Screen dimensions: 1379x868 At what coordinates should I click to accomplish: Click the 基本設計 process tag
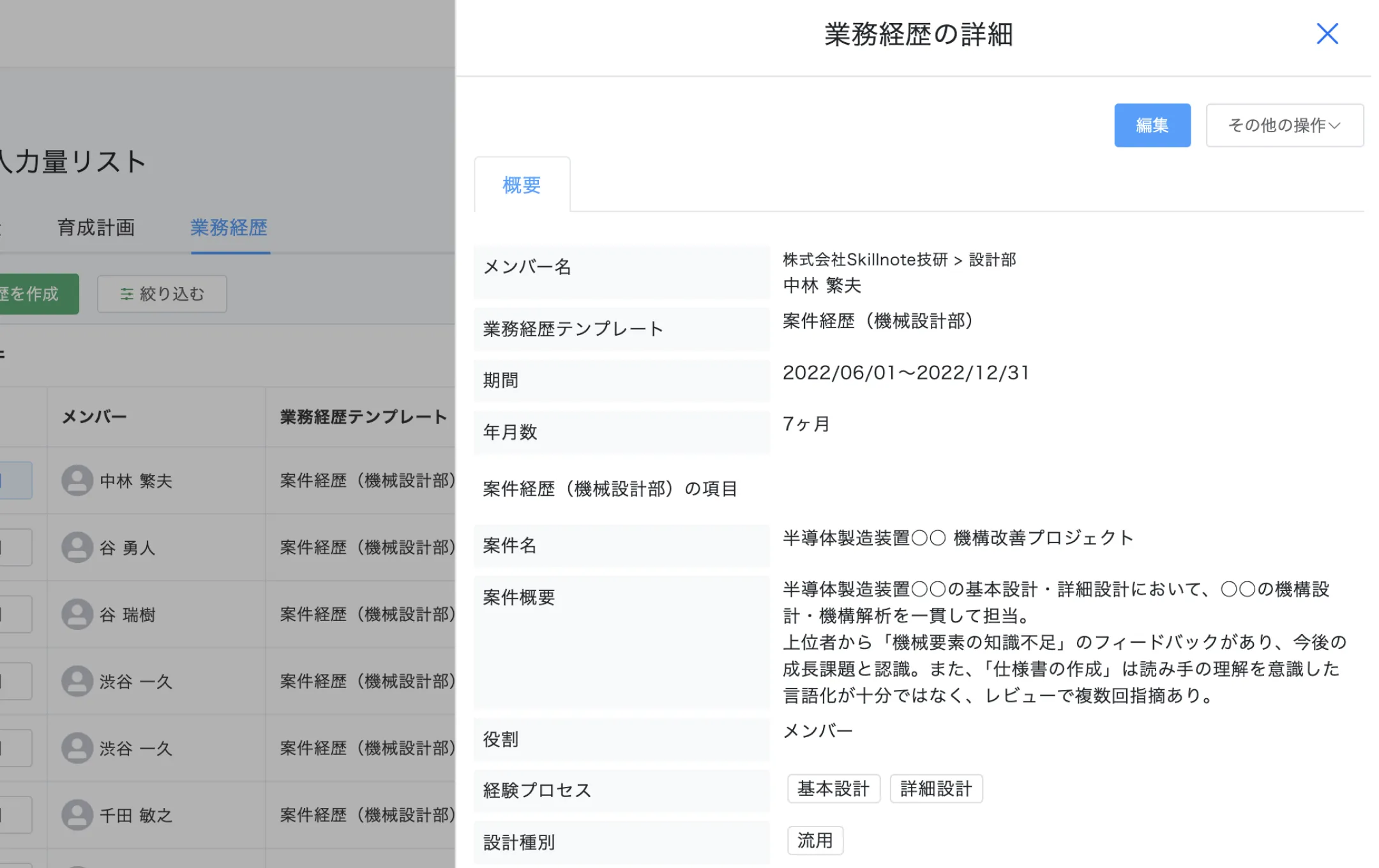tap(833, 789)
